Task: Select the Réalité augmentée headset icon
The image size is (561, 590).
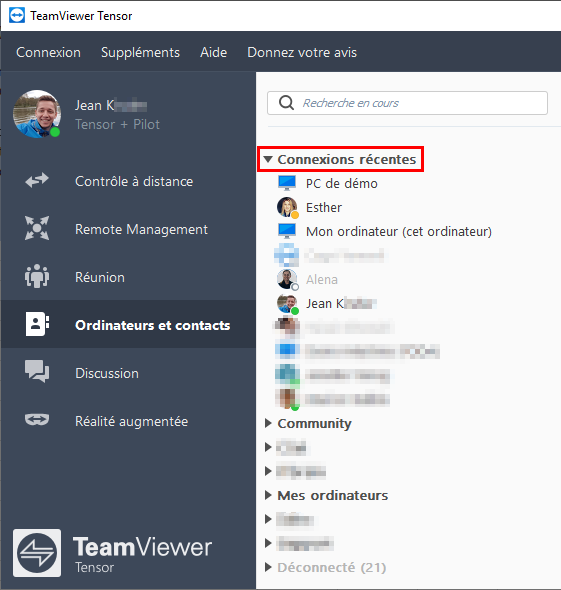Action: click(x=37, y=420)
